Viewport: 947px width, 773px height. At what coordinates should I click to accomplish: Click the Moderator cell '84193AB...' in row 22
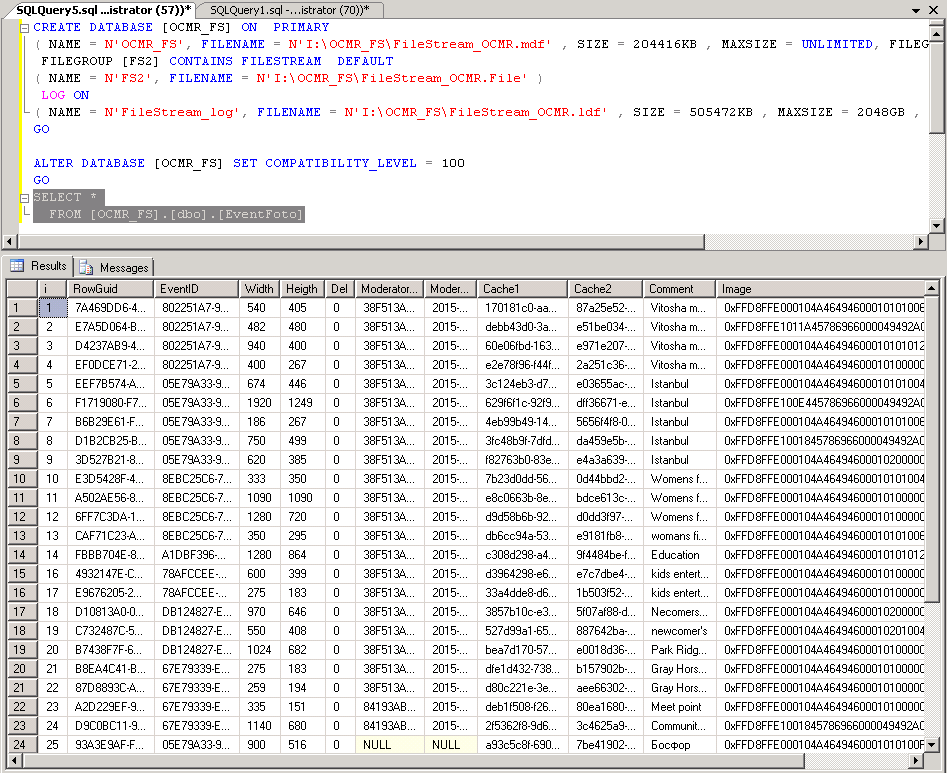(390, 707)
